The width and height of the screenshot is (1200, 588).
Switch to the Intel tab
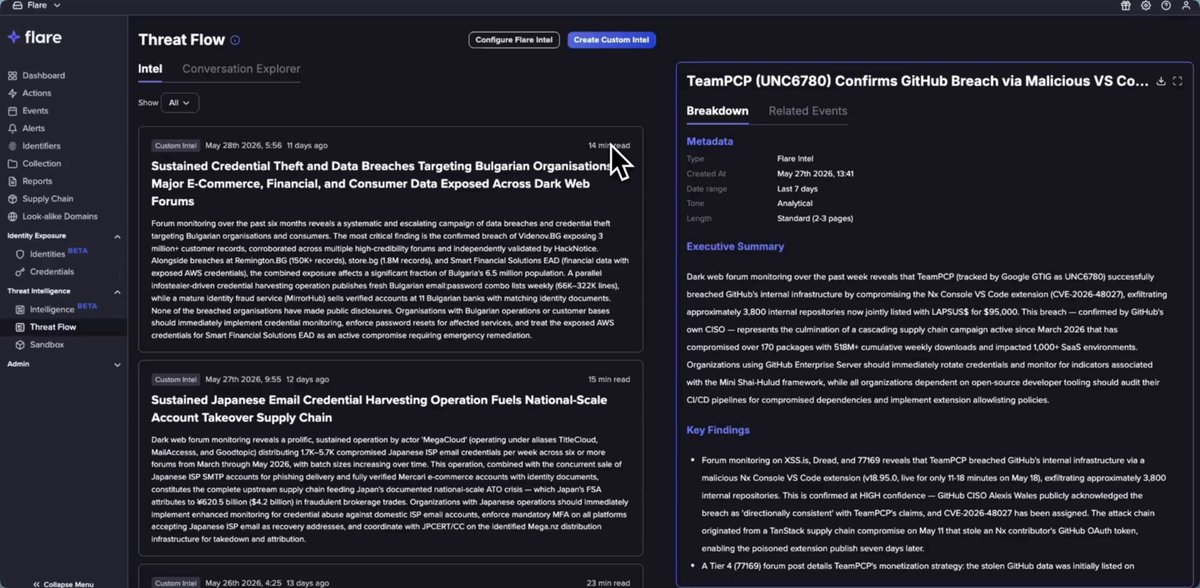(150, 69)
